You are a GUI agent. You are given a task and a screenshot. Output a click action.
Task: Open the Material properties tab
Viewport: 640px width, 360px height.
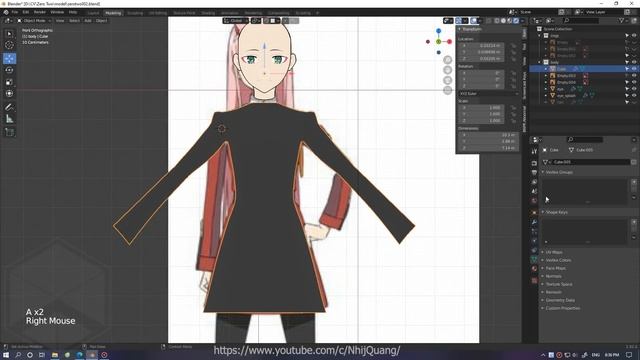pyautogui.click(x=534, y=269)
